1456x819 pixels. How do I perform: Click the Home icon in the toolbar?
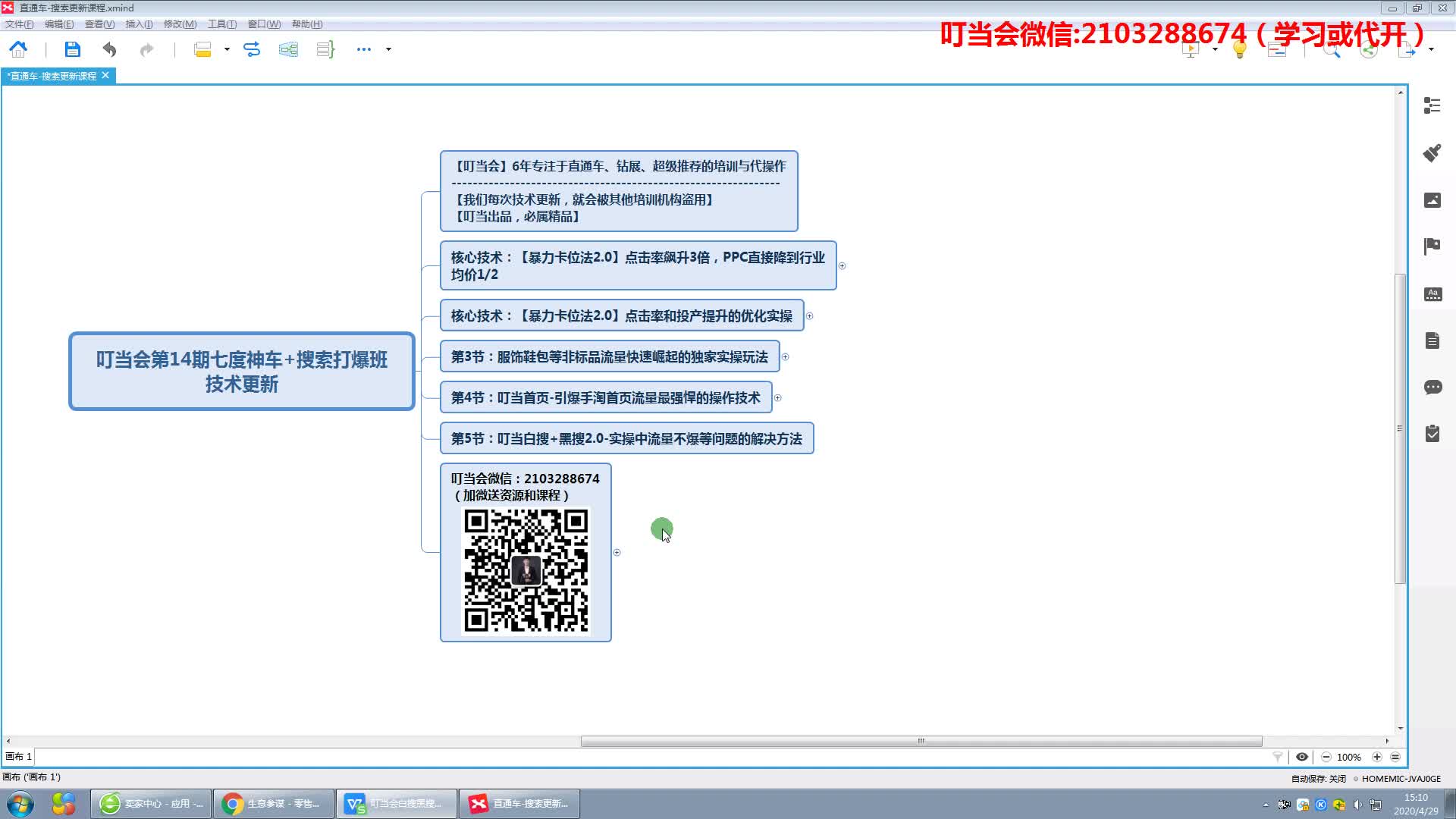(18, 49)
